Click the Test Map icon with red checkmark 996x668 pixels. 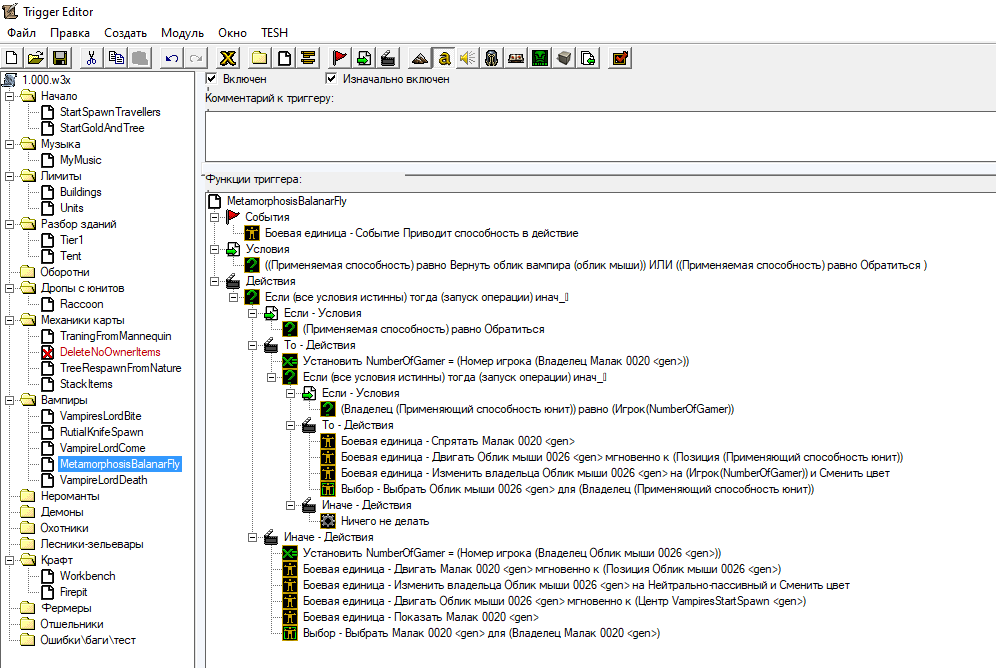click(620, 58)
